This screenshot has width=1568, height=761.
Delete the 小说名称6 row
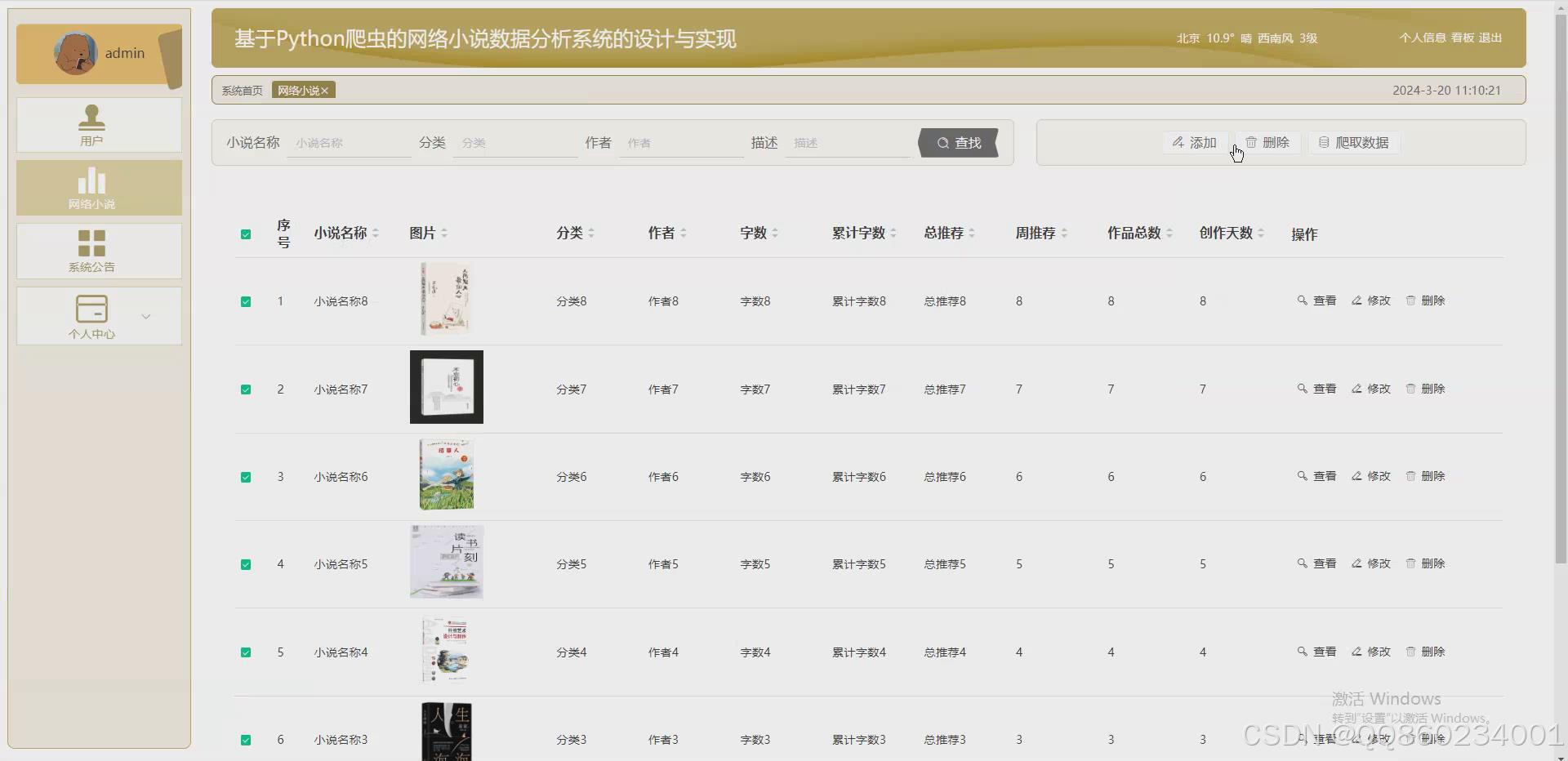coord(1425,476)
